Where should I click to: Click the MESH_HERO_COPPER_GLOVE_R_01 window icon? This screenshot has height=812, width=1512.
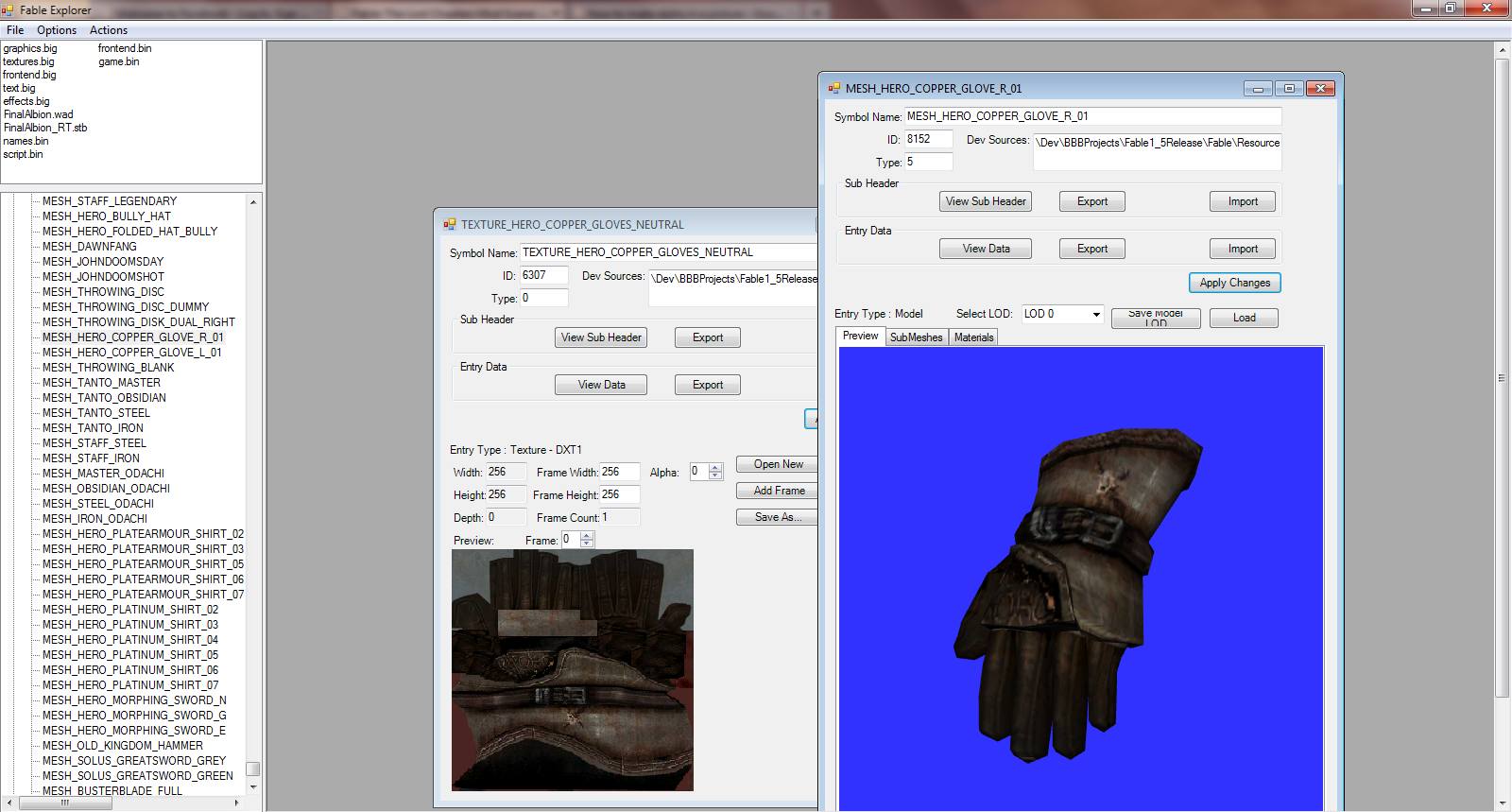pos(834,89)
